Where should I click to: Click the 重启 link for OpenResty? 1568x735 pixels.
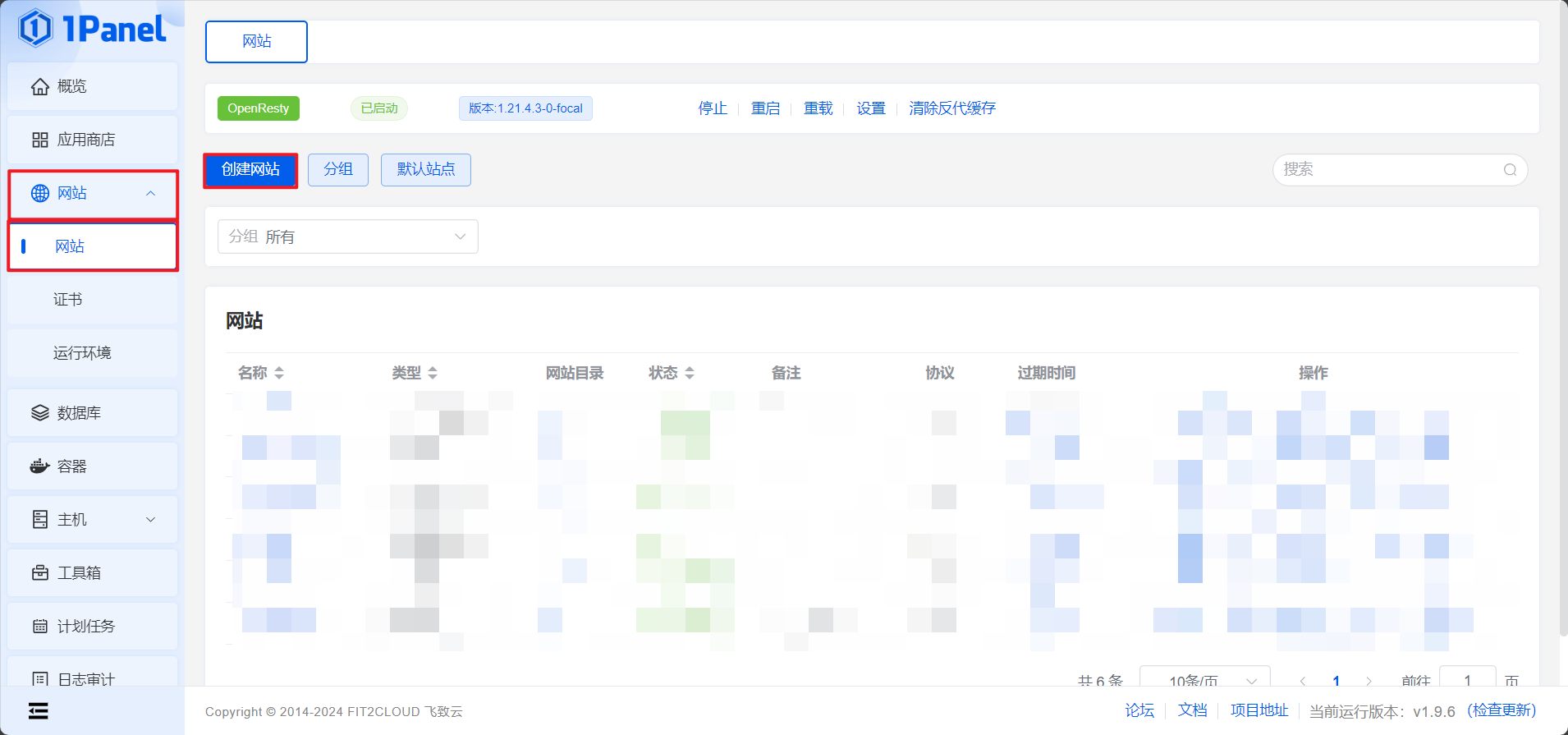(x=765, y=108)
